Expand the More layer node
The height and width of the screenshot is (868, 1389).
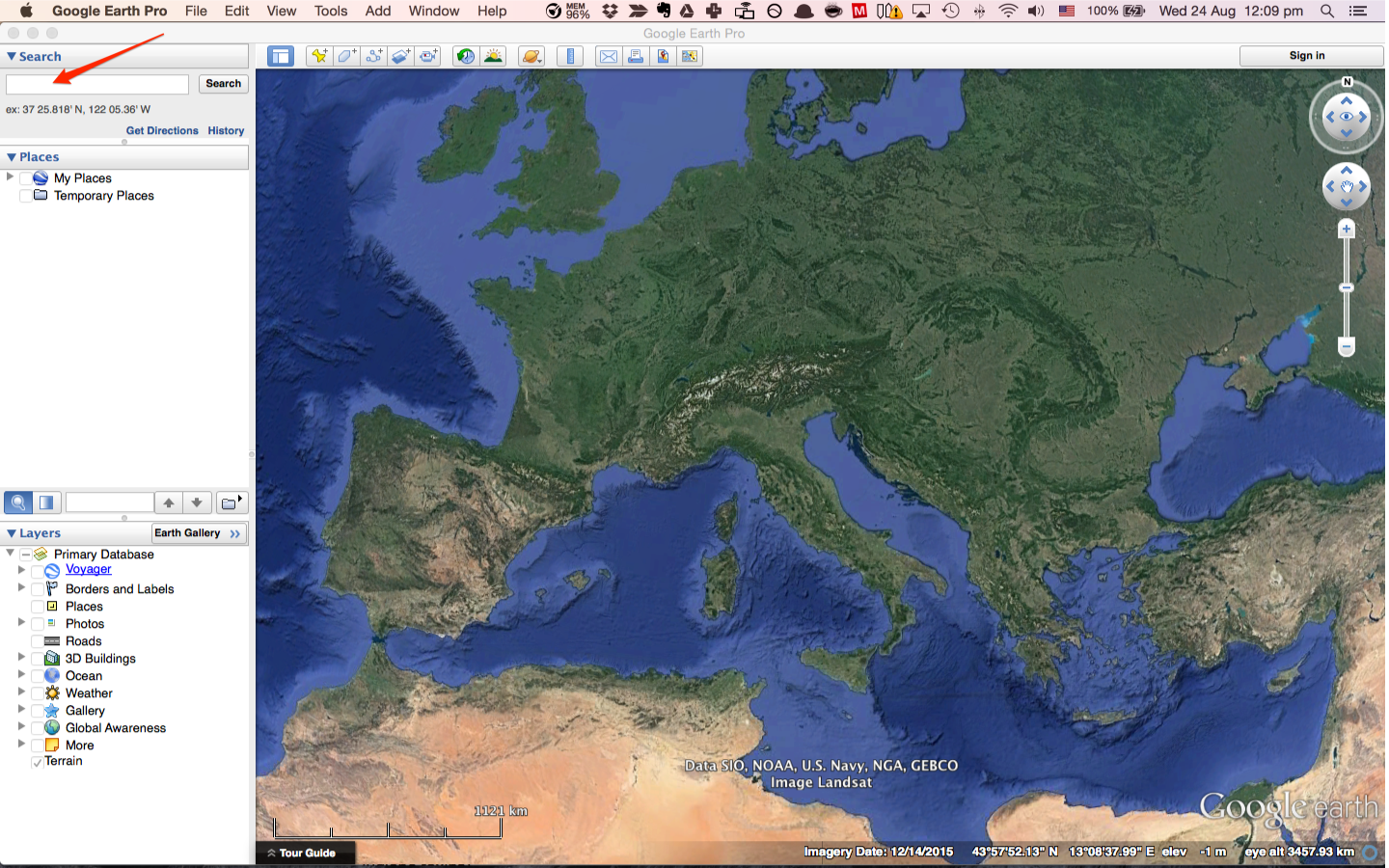tap(21, 744)
